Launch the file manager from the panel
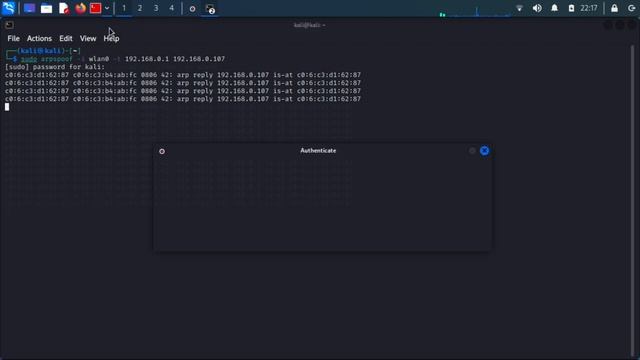 (x=47, y=9)
